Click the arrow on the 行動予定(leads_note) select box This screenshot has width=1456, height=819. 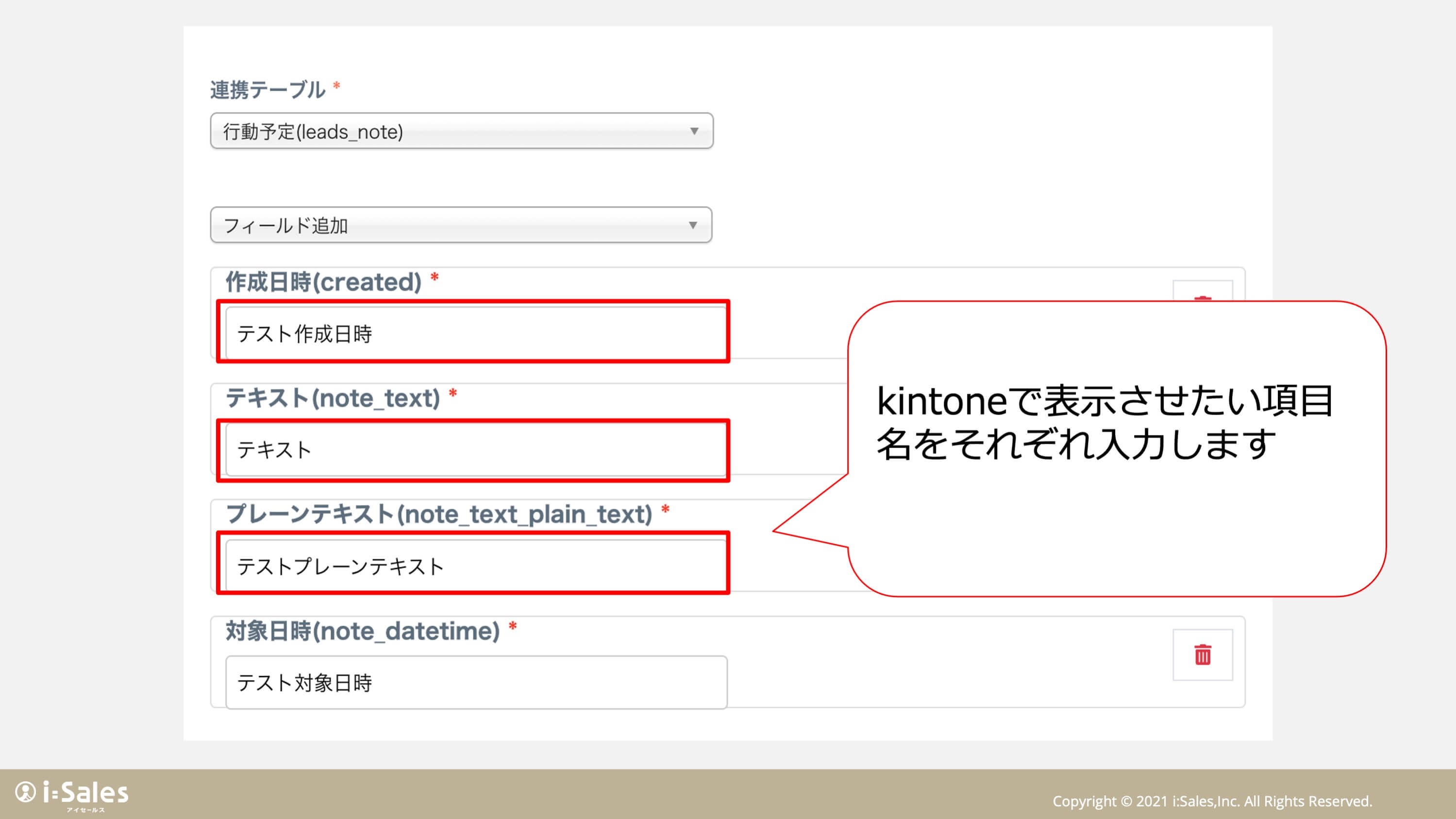click(694, 131)
